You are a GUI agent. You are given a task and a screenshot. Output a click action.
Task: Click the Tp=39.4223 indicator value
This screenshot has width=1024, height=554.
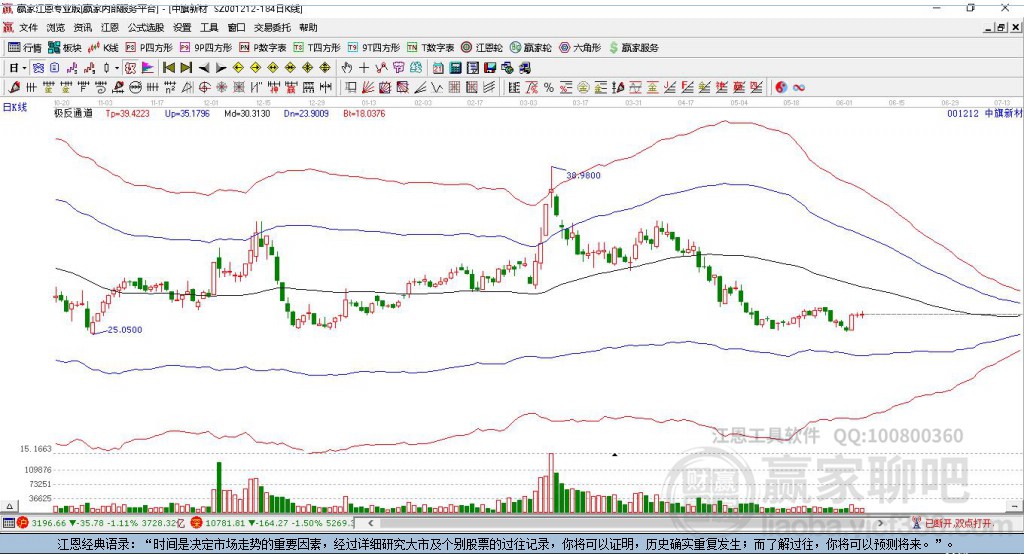point(127,113)
